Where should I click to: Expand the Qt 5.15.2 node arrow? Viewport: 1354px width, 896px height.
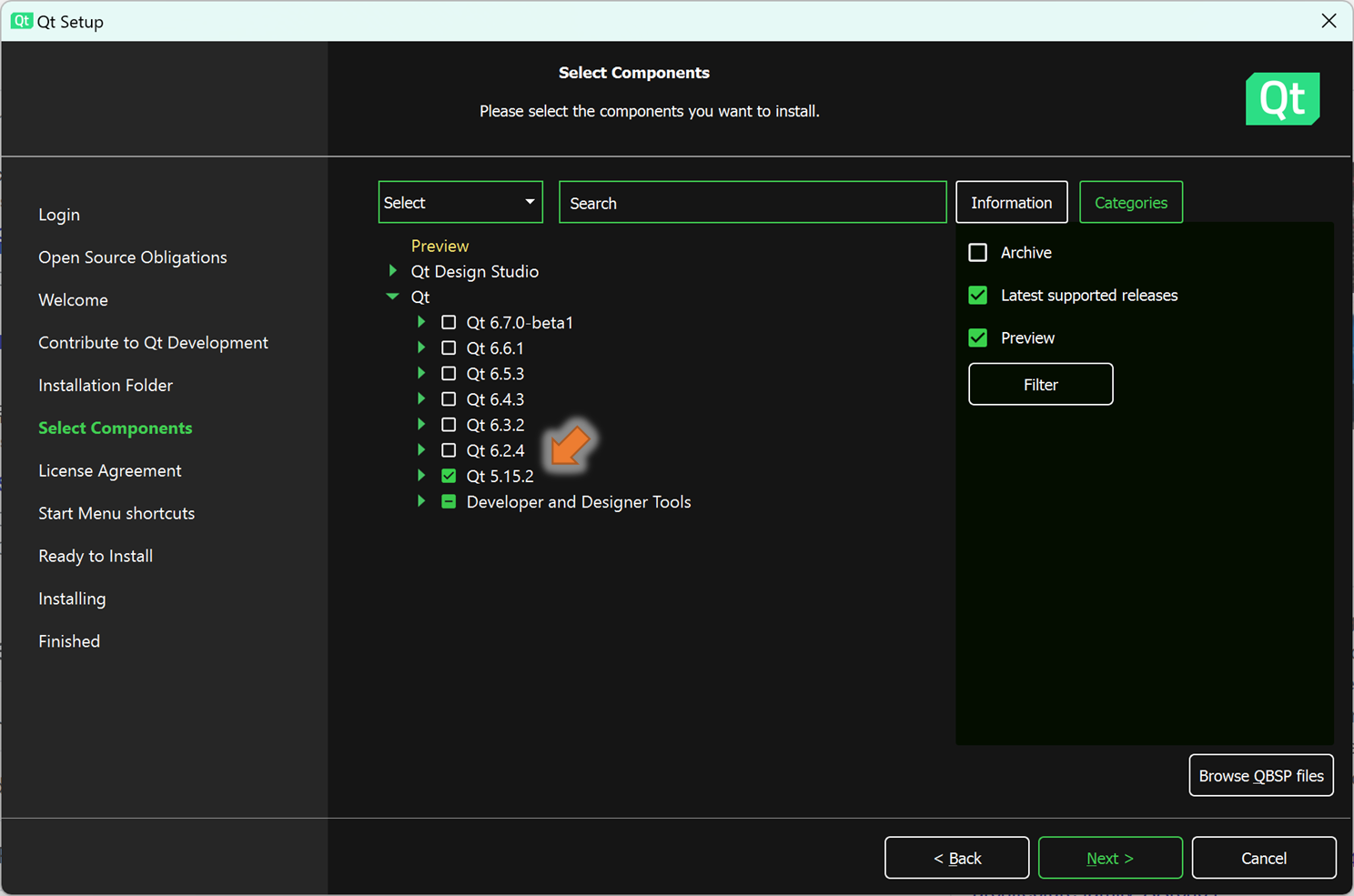pos(420,474)
